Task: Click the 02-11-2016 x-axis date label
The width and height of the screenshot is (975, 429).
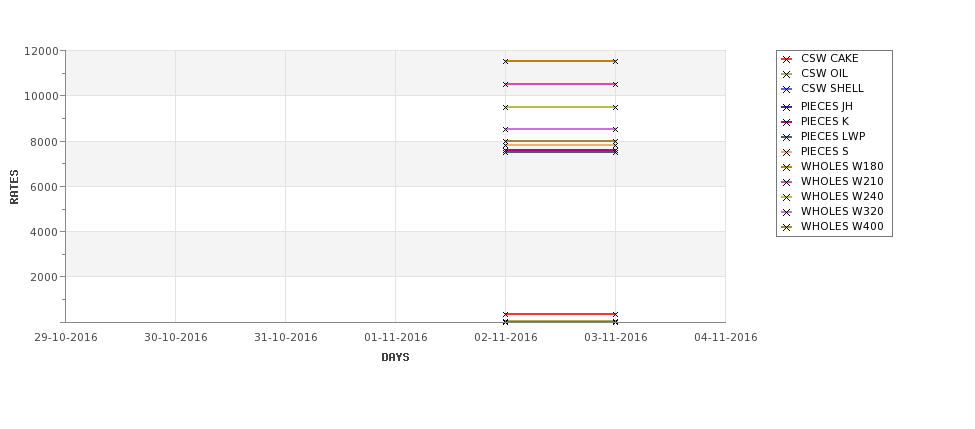Action: pyautogui.click(x=506, y=338)
